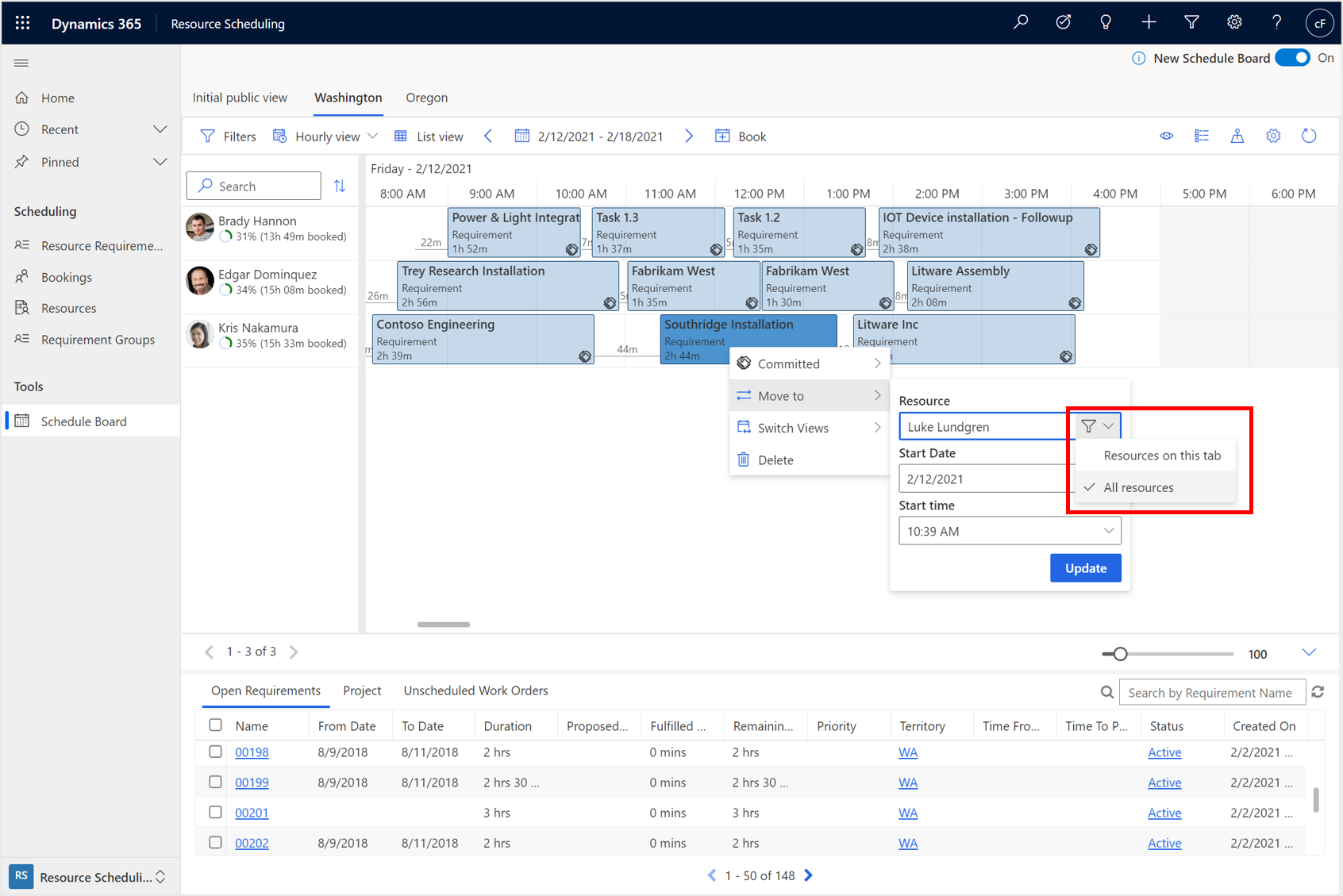The height and width of the screenshot is (896, 1343).
Task: Select the All resources option
Action: pyautogui.click(x=1156, y=487)
